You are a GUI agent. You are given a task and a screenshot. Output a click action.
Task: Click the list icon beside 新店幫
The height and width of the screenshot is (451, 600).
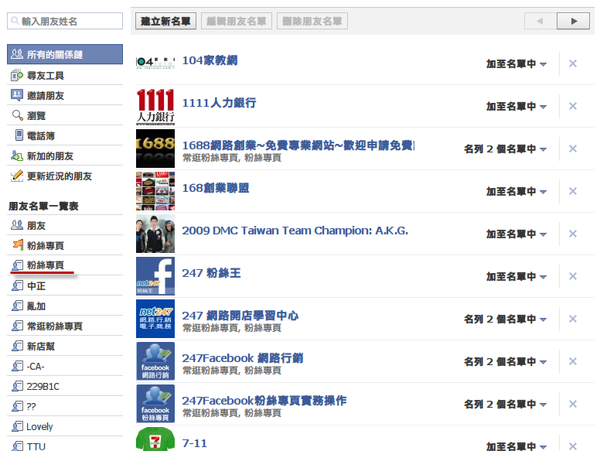click(17, 346)
